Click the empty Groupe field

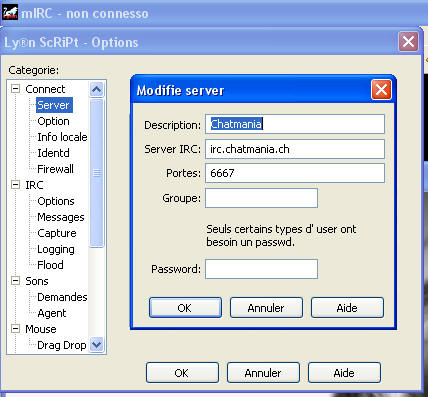(x=261, y=198)
